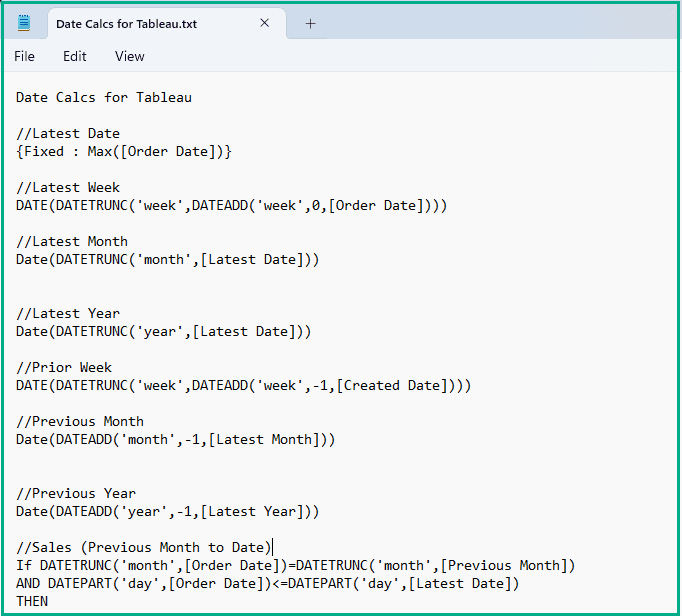Click the DATEADD('week',0,[Order Date]) line
682x616 pixels.
(232, 206)
